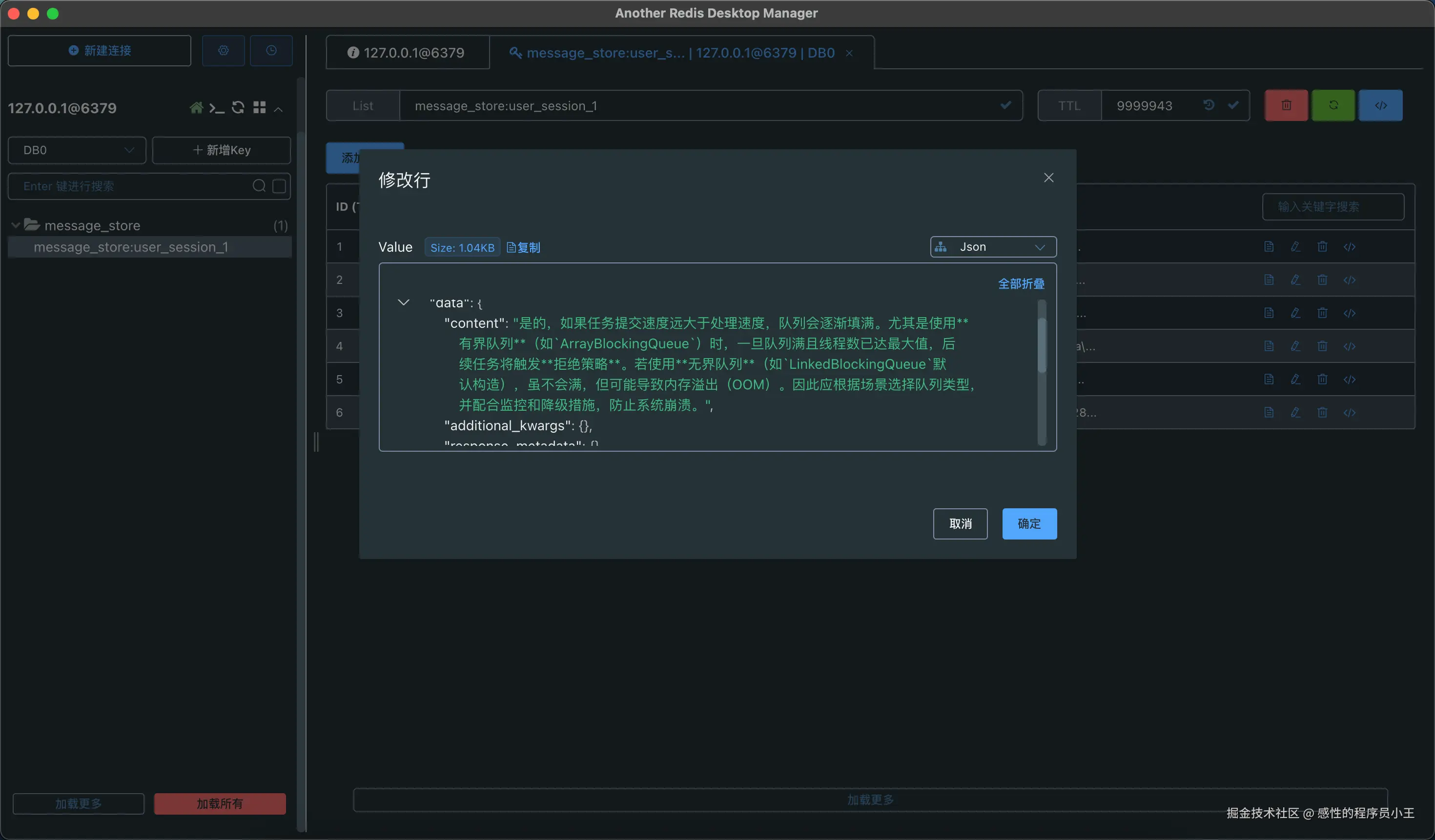The height and width of the screenshot is (840, 1435).
Task: Click the green refresh key button
Action: point(1333,105)
